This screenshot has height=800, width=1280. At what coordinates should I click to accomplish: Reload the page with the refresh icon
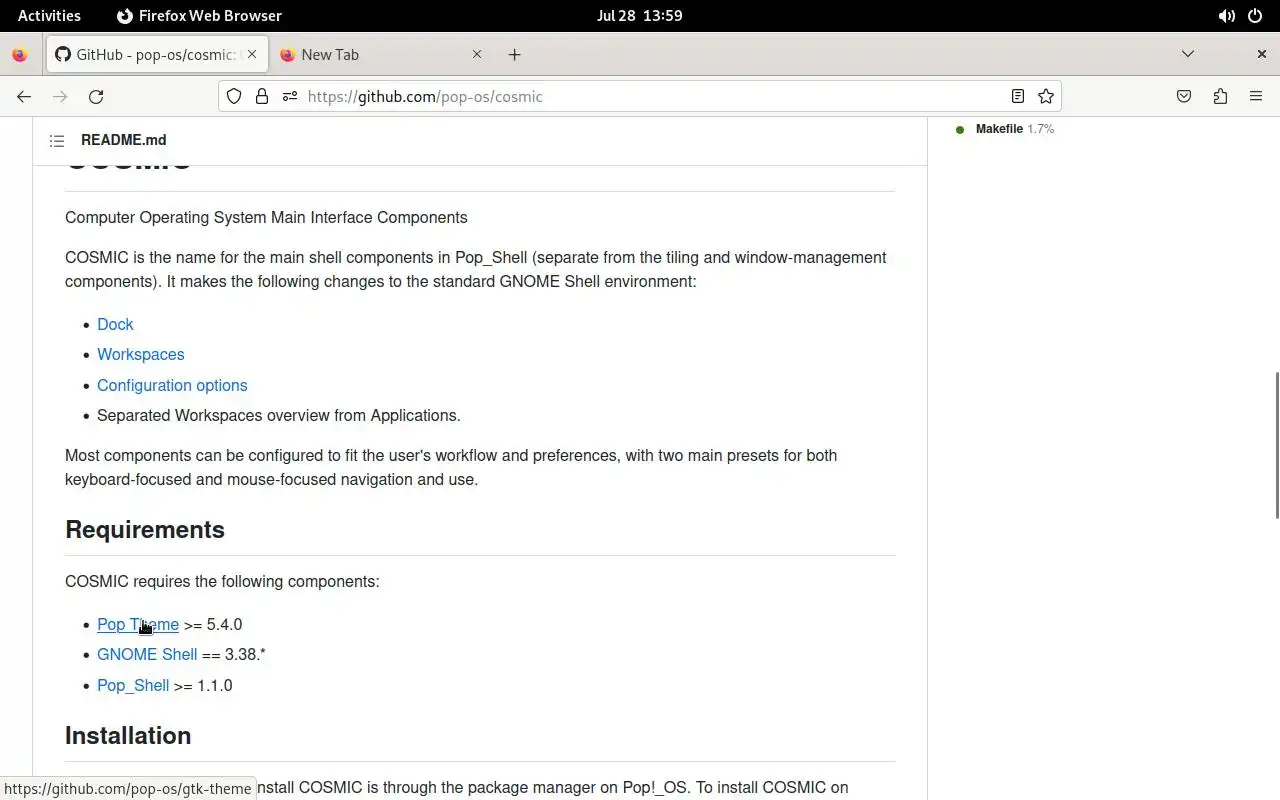pos(96,97)
